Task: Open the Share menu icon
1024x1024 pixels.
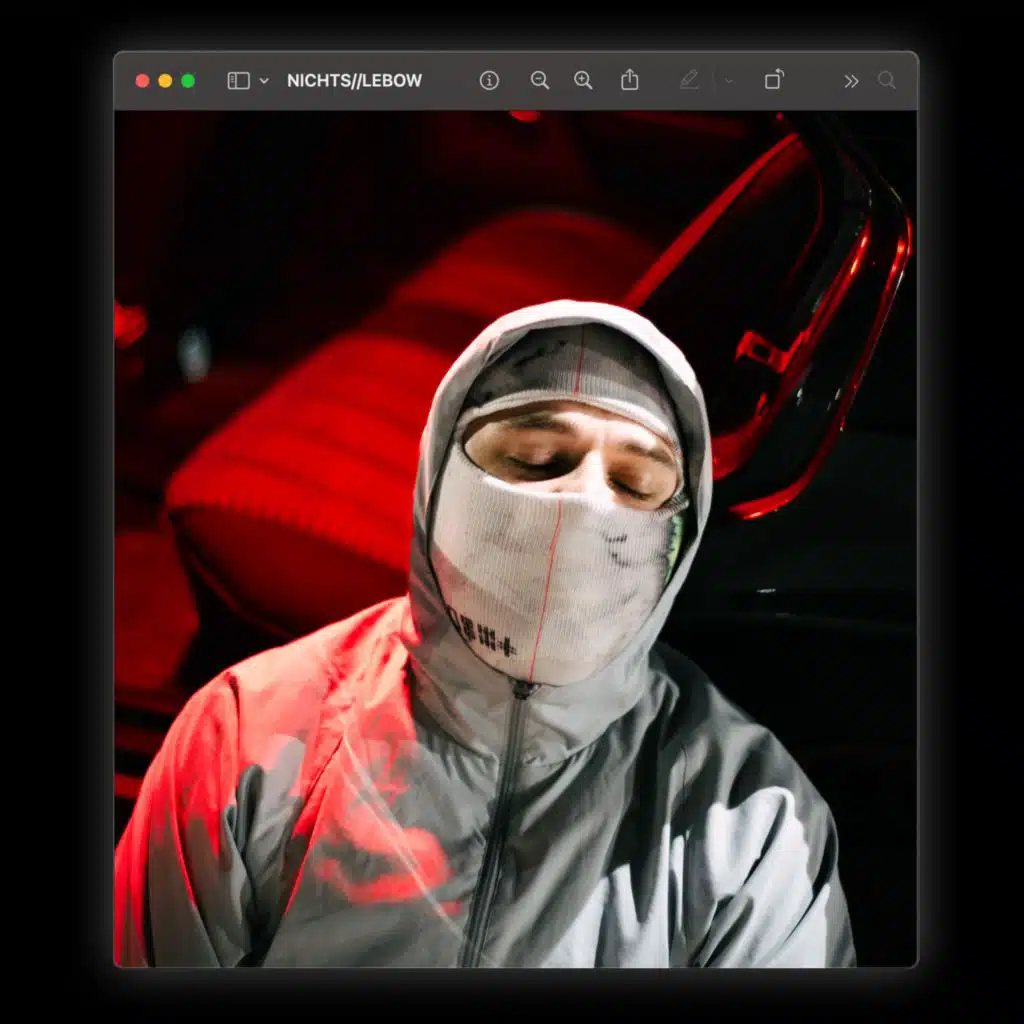Action: click(629, 80)
